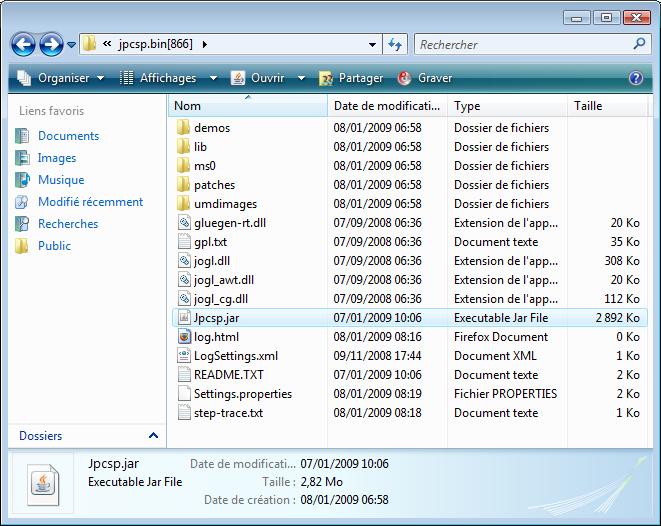Click the Musique sidebar icon
The image size is (661, 526).
22,180
